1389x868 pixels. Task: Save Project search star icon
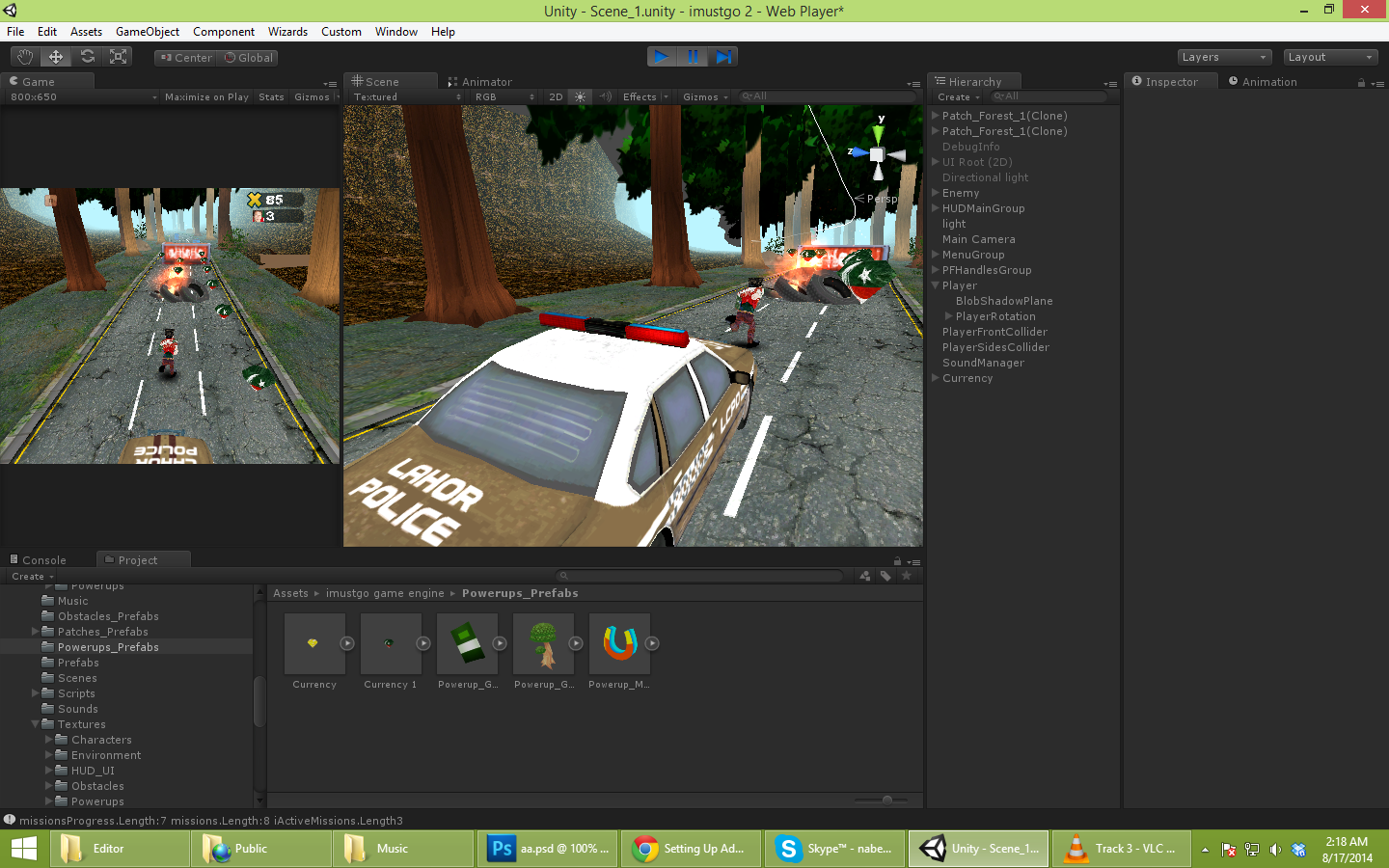tap(906, 576)
